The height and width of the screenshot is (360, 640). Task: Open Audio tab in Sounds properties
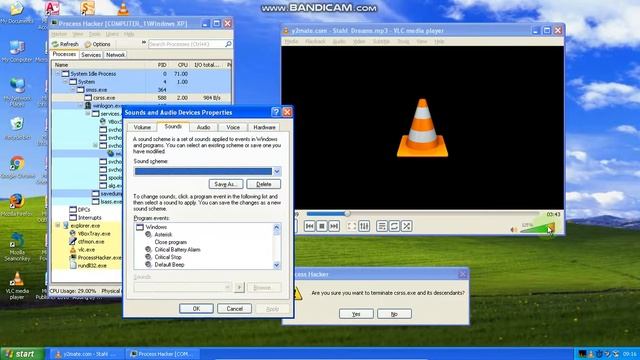[x=203, y=127]
